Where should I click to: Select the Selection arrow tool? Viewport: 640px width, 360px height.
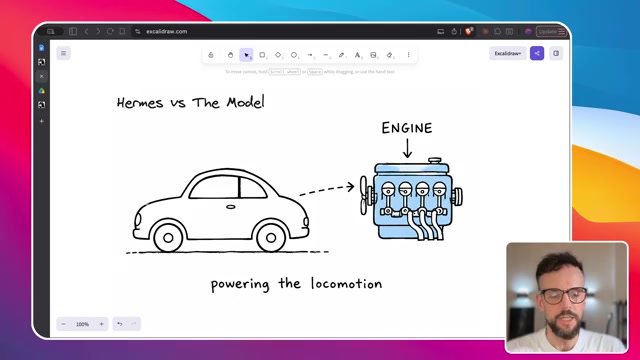pos(246,55)
